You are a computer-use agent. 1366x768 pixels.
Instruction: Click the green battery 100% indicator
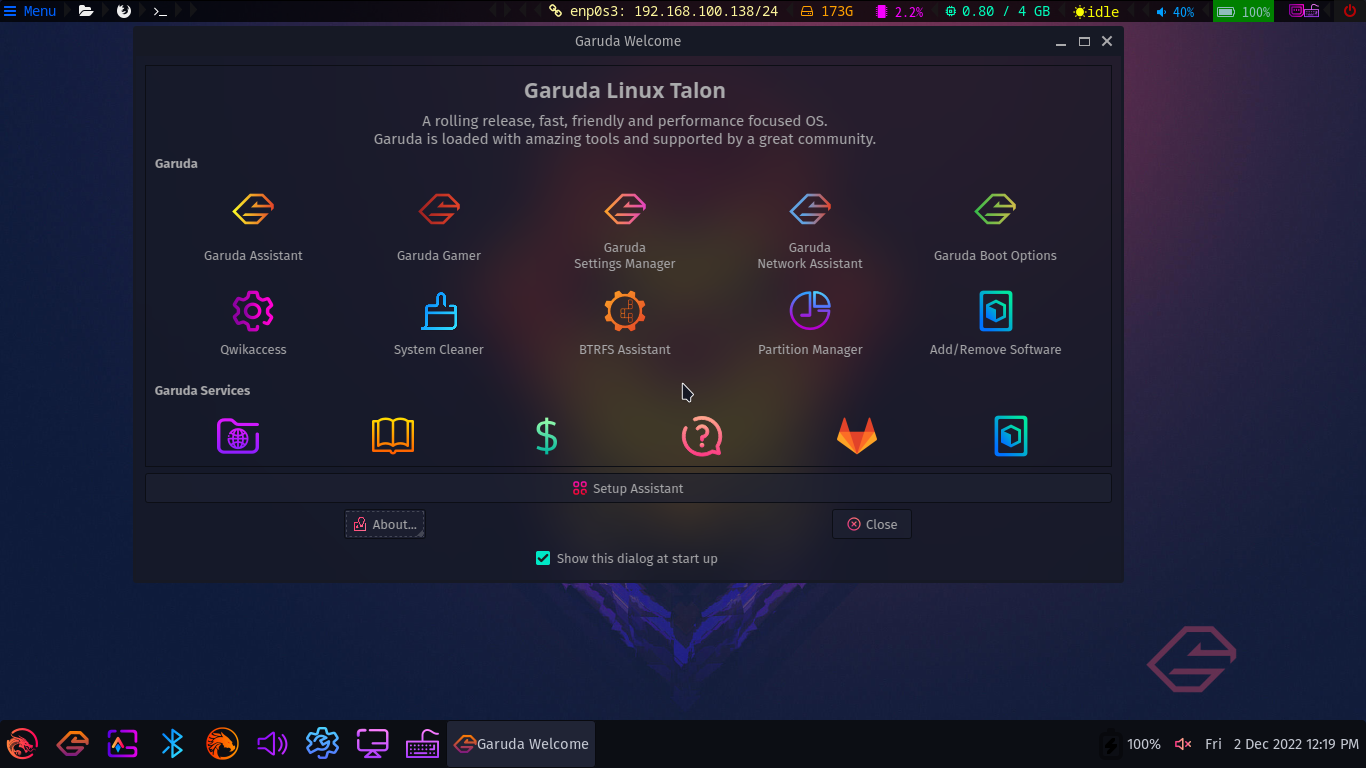point(1243,12)
